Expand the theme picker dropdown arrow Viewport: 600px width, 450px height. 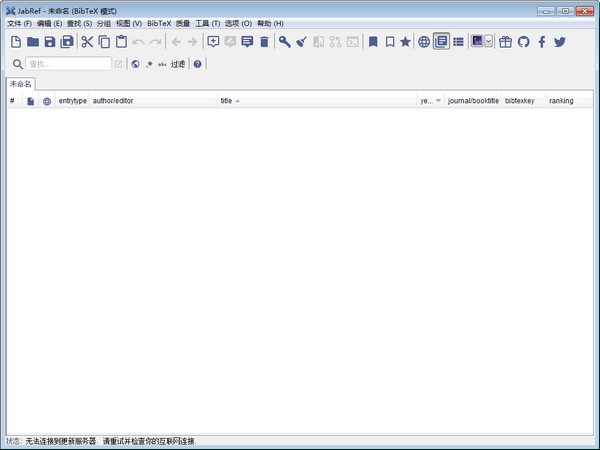(x=489, y=42)
